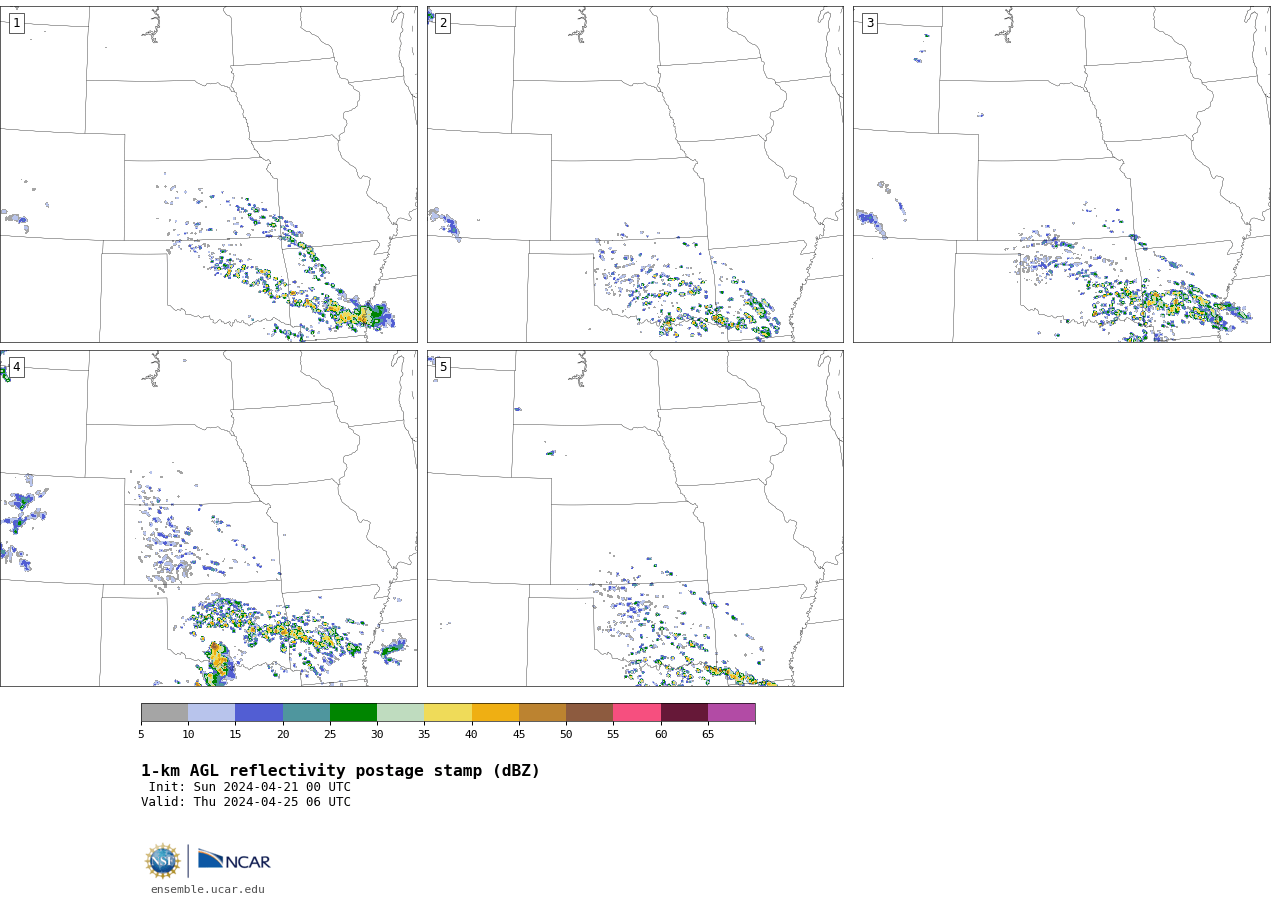The image size is (1280, 901).
Task: Click the pale green 30-35 dBZ swatch
Action: (401, 713)
